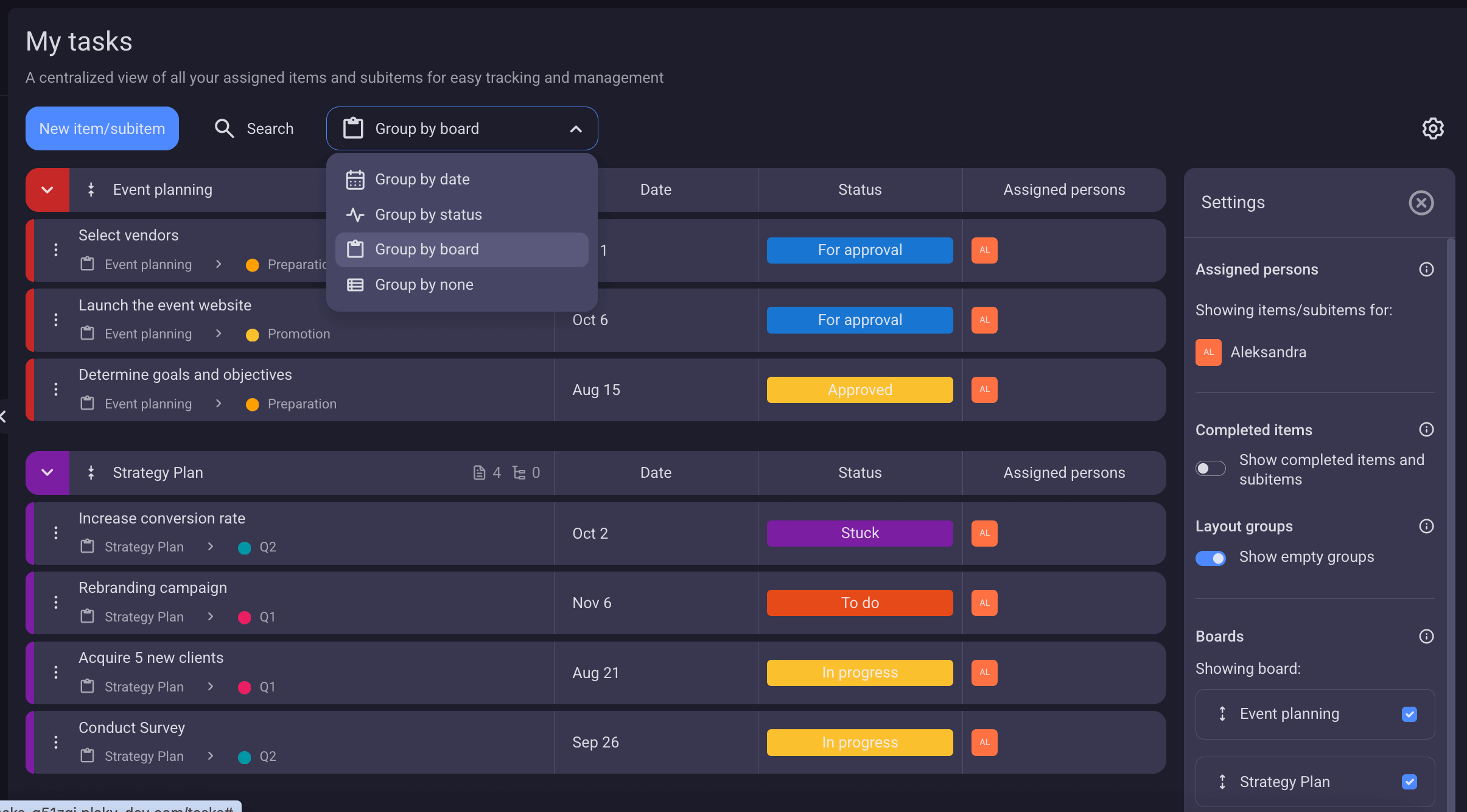
Task: Close the Settings panel
Action: tap(1421, 203)
